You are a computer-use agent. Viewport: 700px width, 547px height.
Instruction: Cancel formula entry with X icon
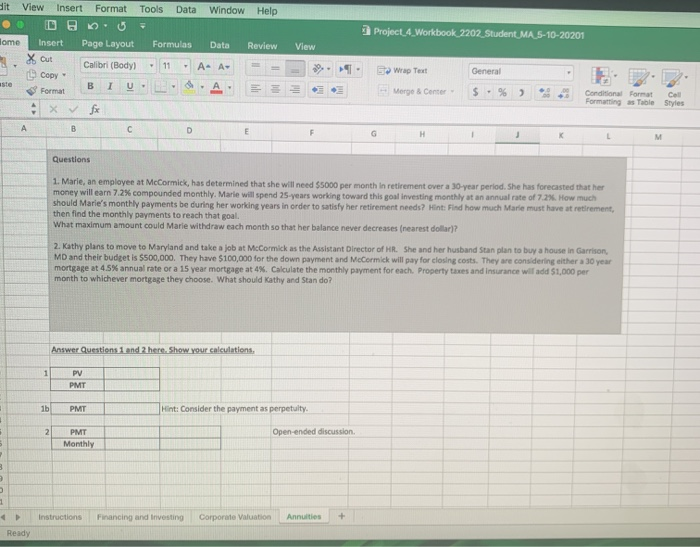click(x=53, y=109)
